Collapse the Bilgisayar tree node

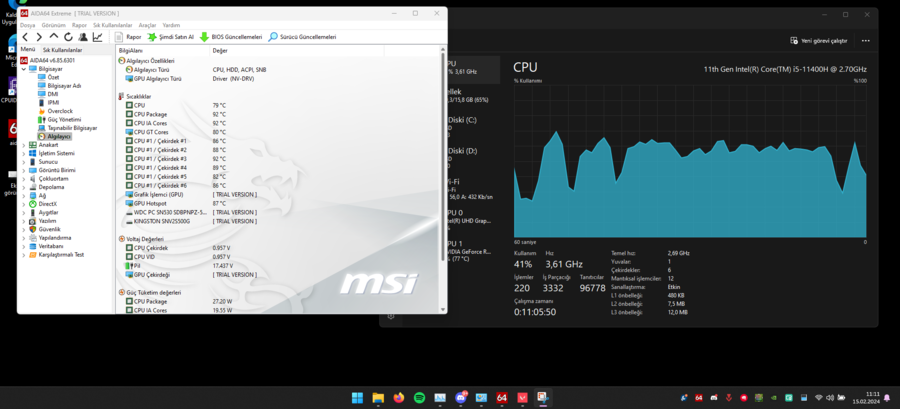pyautogui.click(x=24, y=69)
